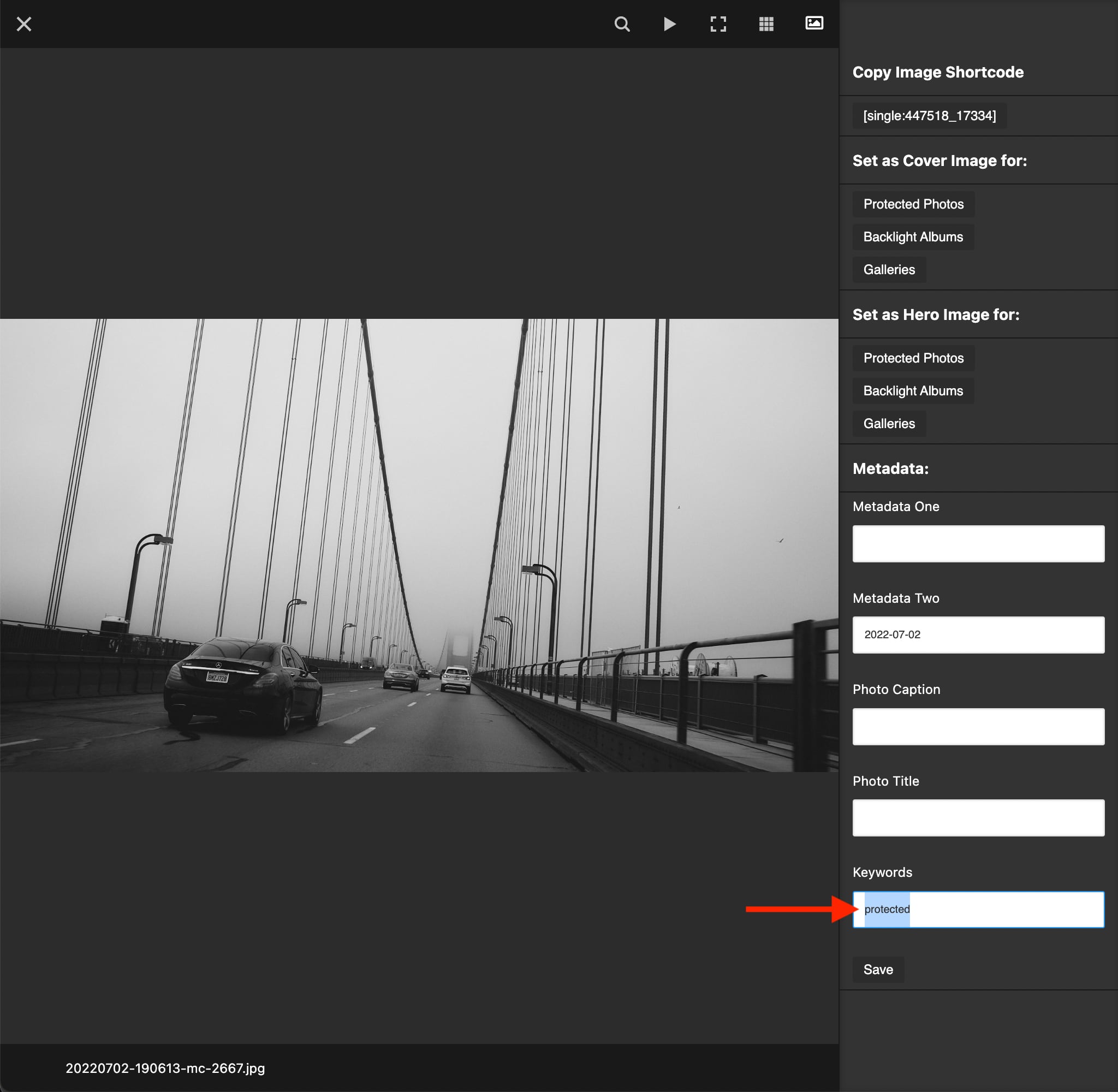
Task: Start slideshow with play icon
Action: pos(669,24)
